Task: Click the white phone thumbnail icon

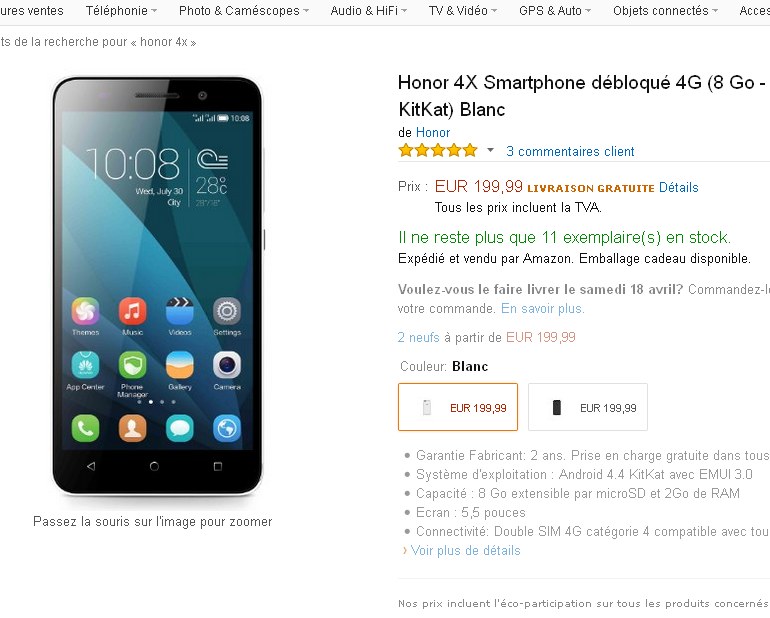Action: pos(427,408)
